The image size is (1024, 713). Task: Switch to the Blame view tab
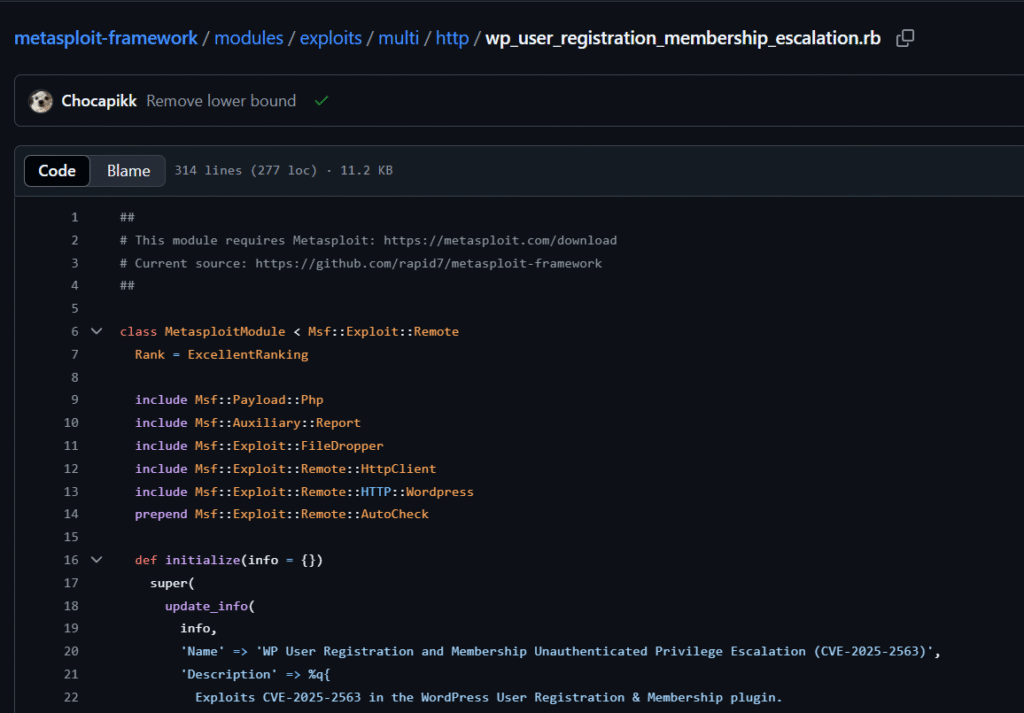pyautogui.click(x=128, y=171)
